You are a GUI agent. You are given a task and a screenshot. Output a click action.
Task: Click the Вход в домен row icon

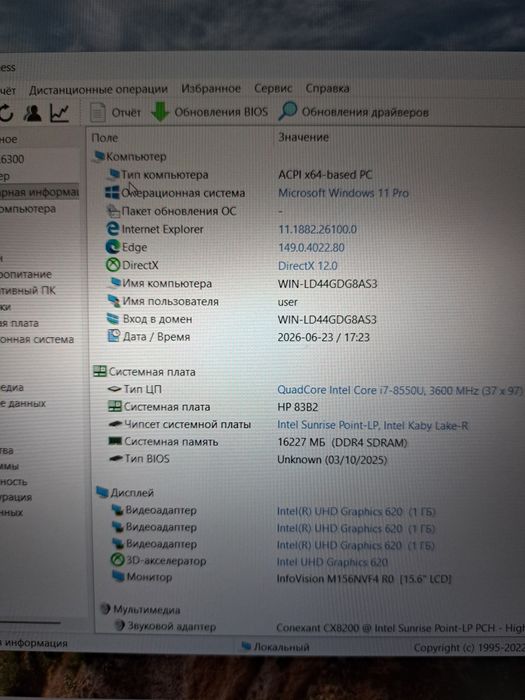pyautogui.click(x=113, y=318)
